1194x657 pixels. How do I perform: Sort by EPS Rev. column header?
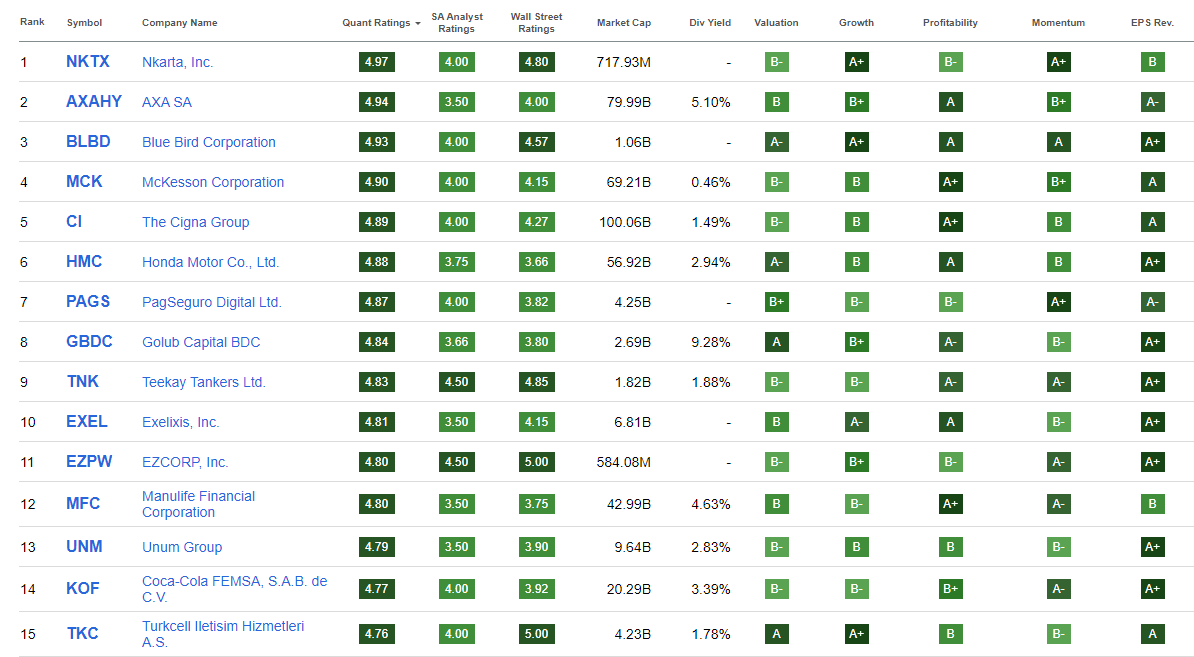[1152, 23]
